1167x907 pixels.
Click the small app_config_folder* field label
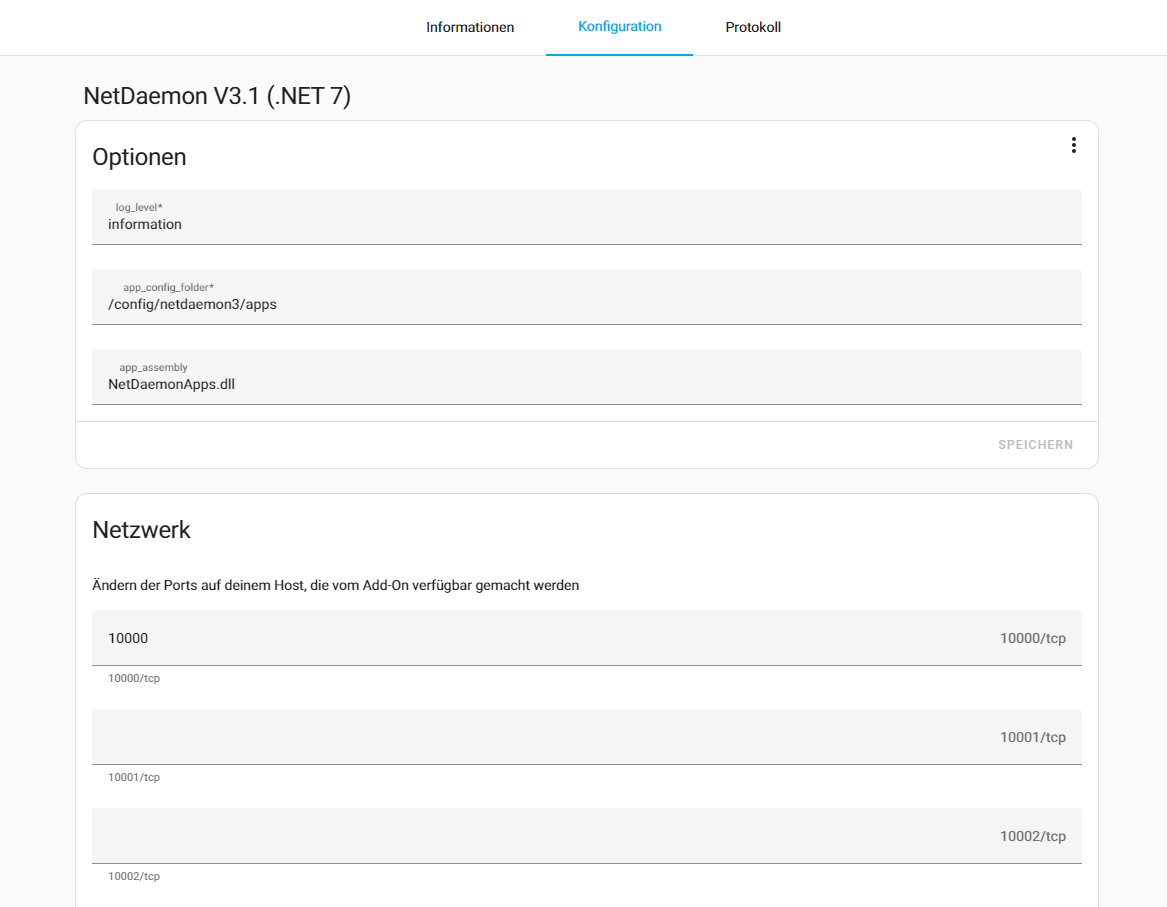click(x=168, y=287)
